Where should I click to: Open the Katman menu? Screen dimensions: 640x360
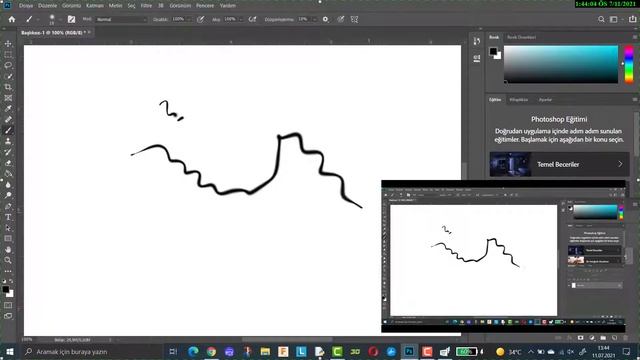(x=95, y=6)
